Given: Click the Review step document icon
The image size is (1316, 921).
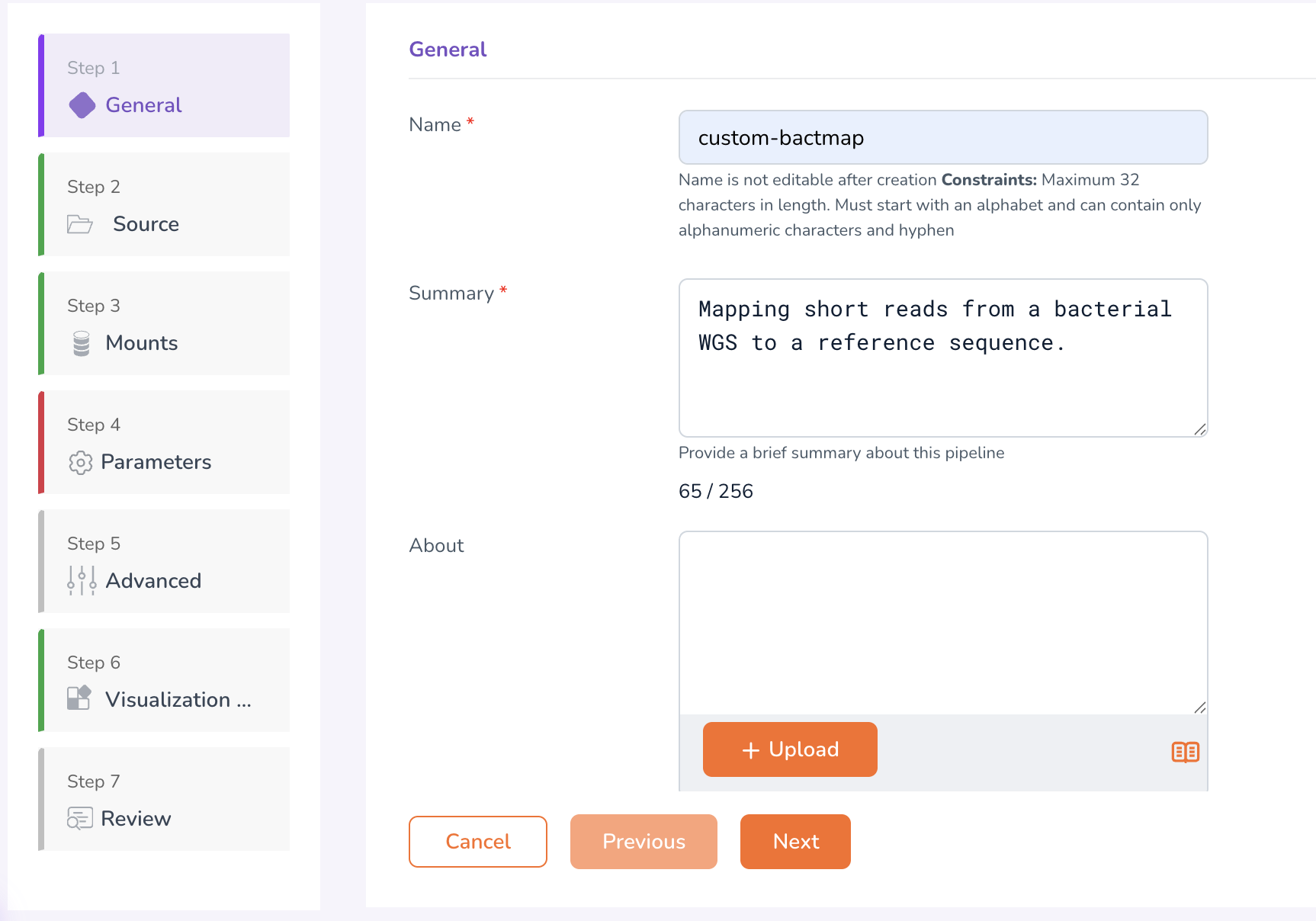Looking at the screenshot, I should [79, 818].
